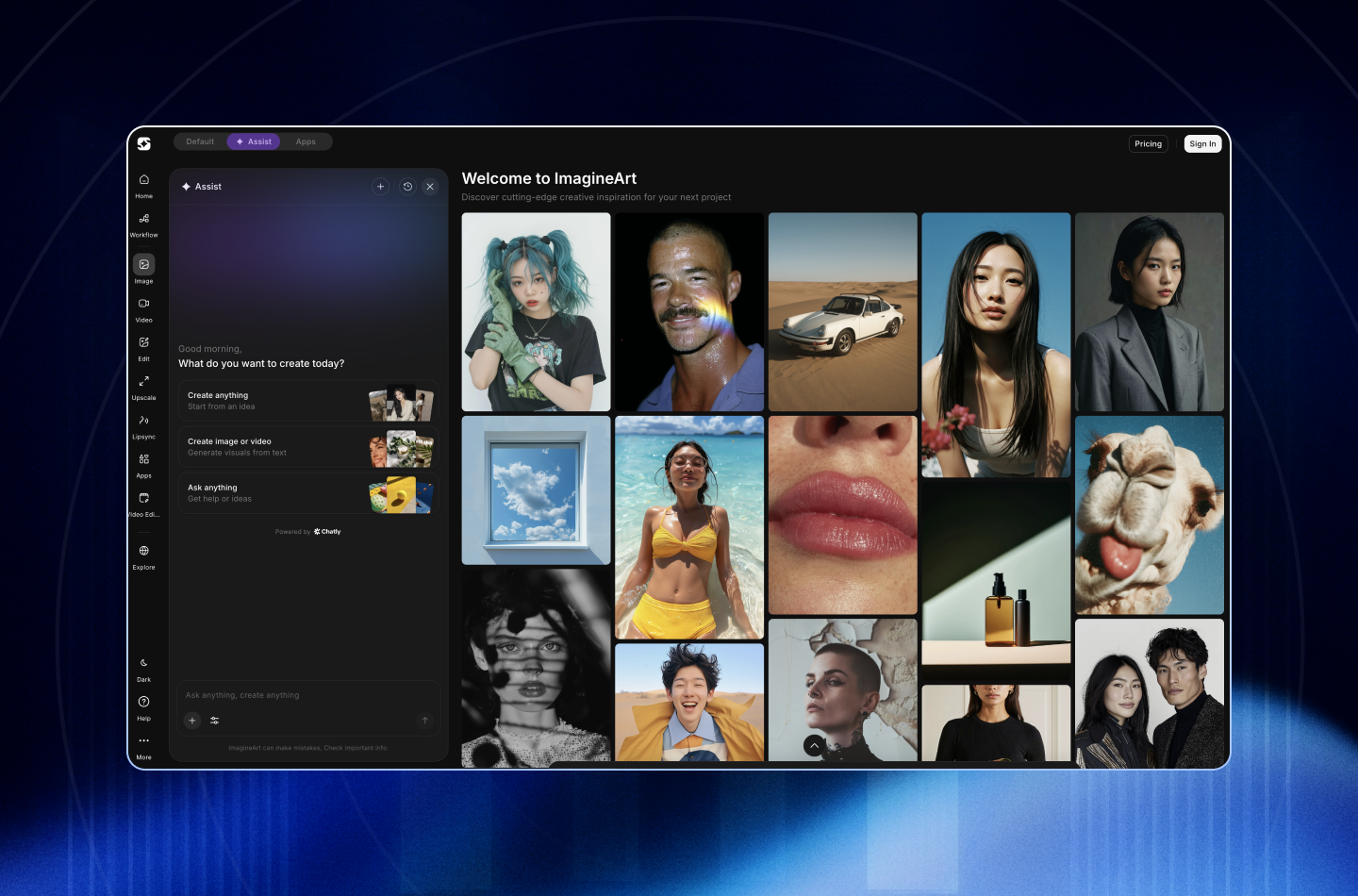
Task: Click the 'Ask anything, create anything' input field
Action: [302, 695]
